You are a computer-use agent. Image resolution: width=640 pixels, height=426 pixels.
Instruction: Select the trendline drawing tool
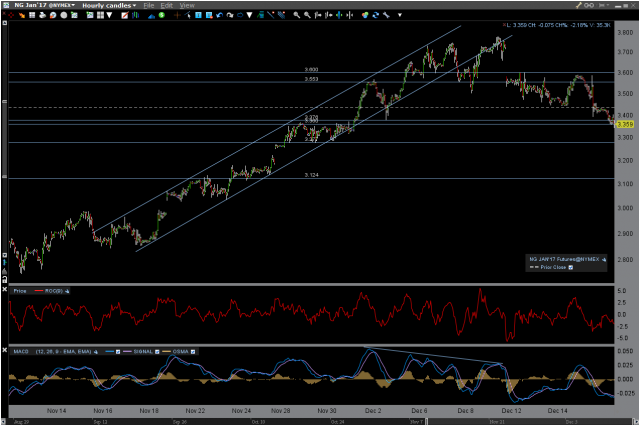[271, 15]
